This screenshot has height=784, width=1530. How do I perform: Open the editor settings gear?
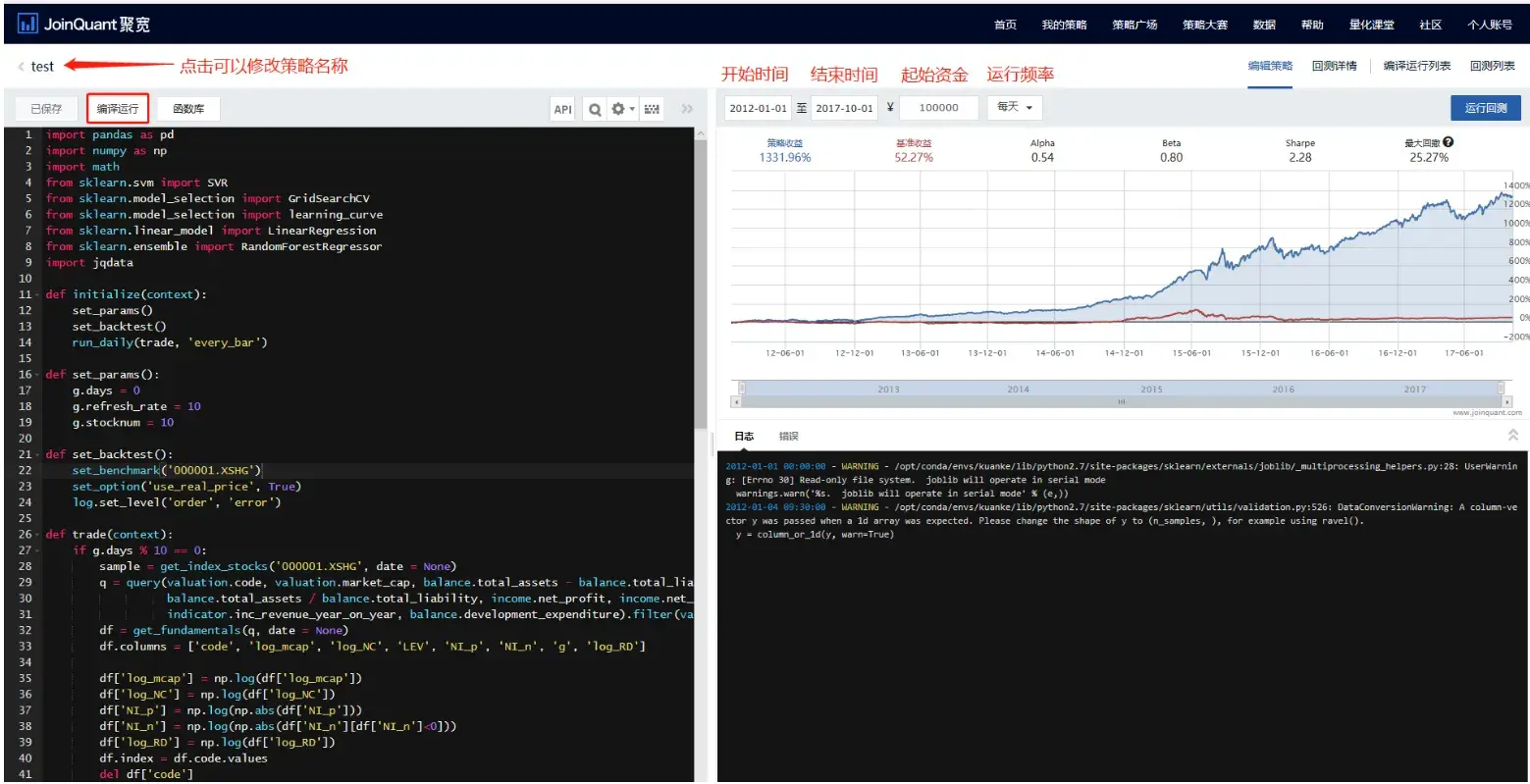622,109
